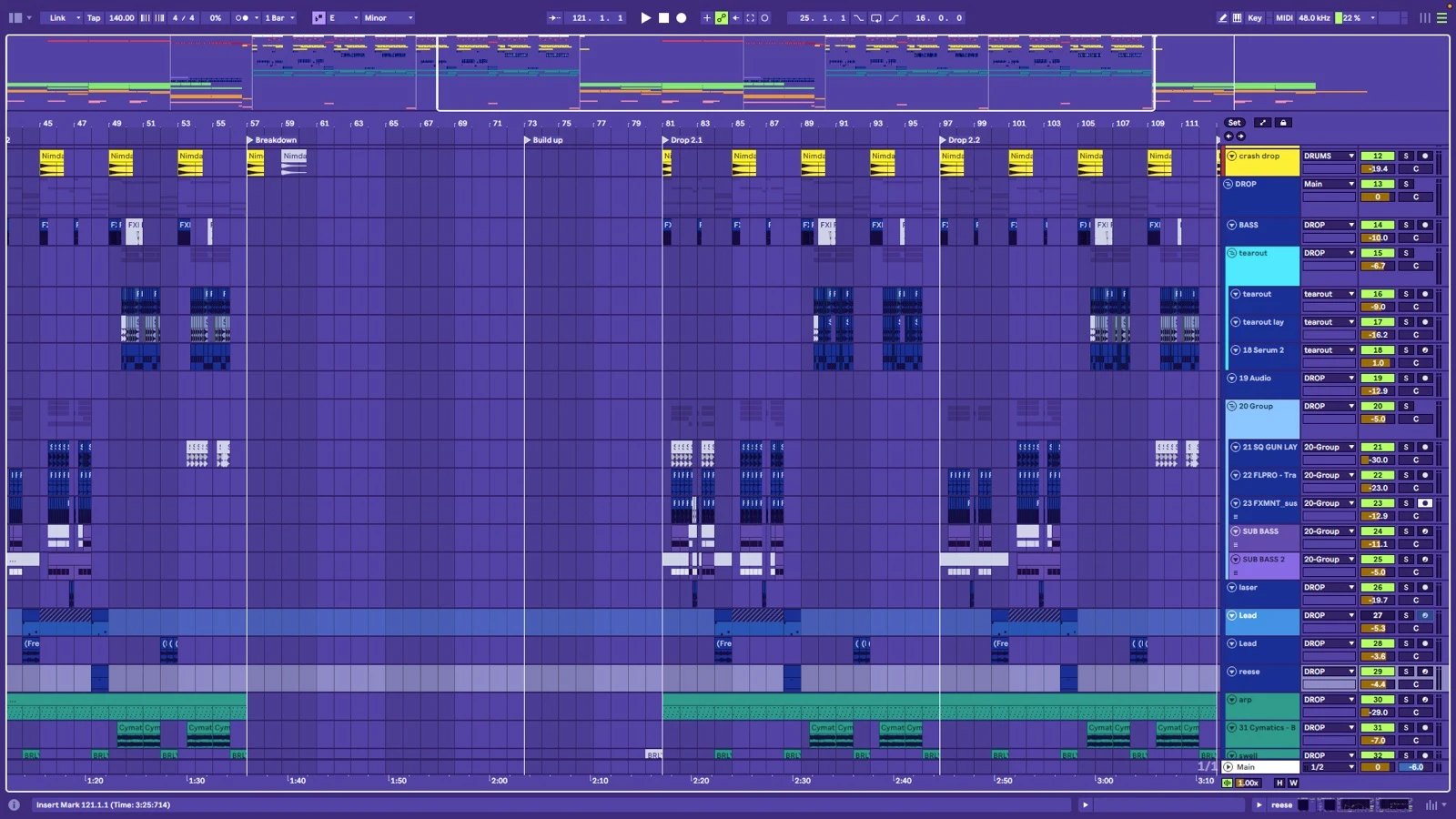The image size is (1456, 819).
Task: Open the root note E dropdown
Action: pyautogui.click(x=343, y=17)
